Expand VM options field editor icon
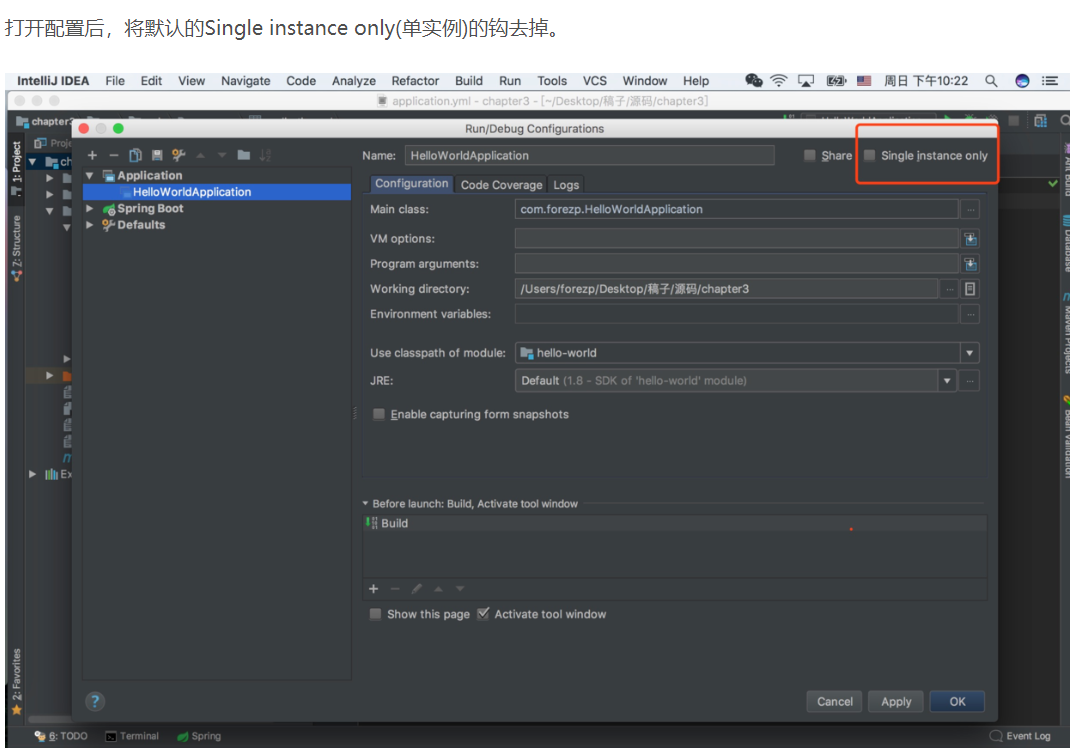 pos(970,239)
